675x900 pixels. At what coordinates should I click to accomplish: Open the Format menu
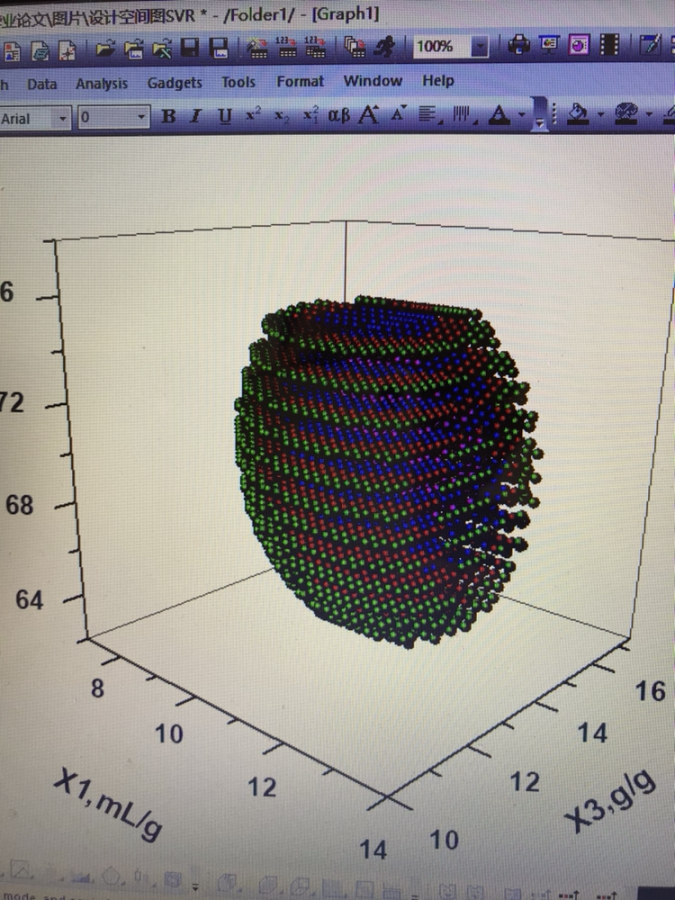pos(300,82)
